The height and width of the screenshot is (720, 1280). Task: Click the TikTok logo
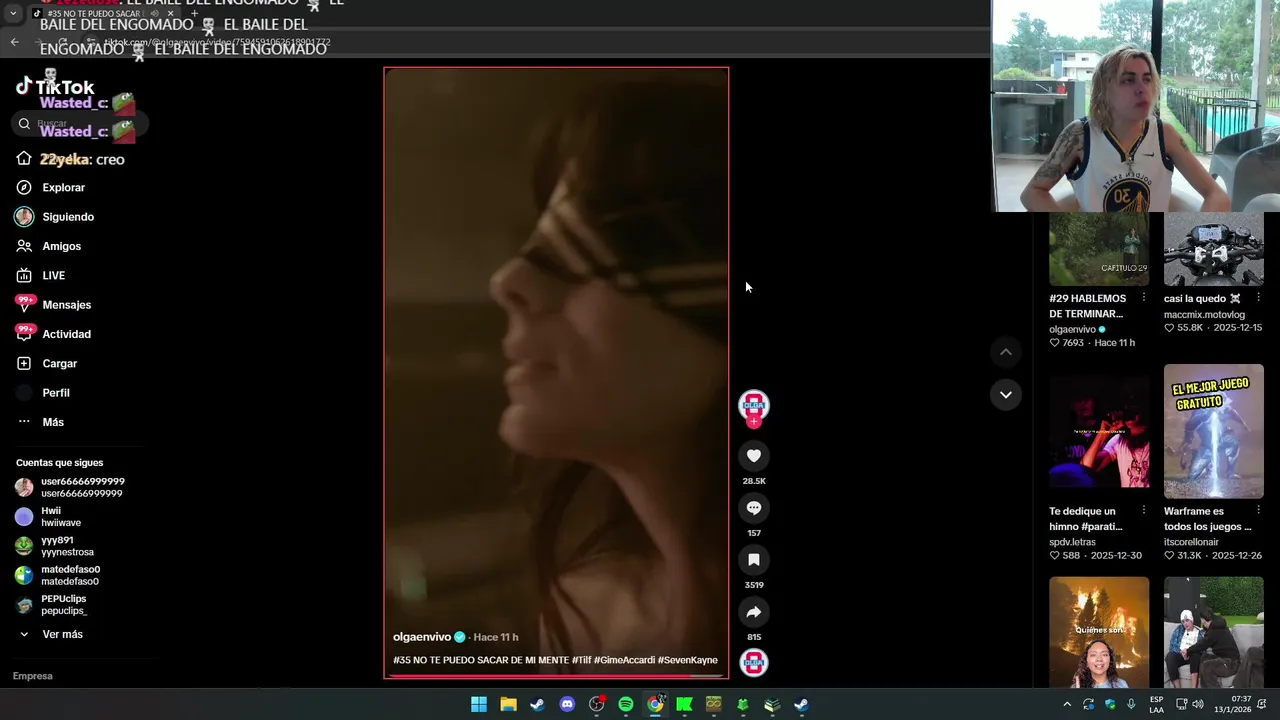click(x=55, y=87)
